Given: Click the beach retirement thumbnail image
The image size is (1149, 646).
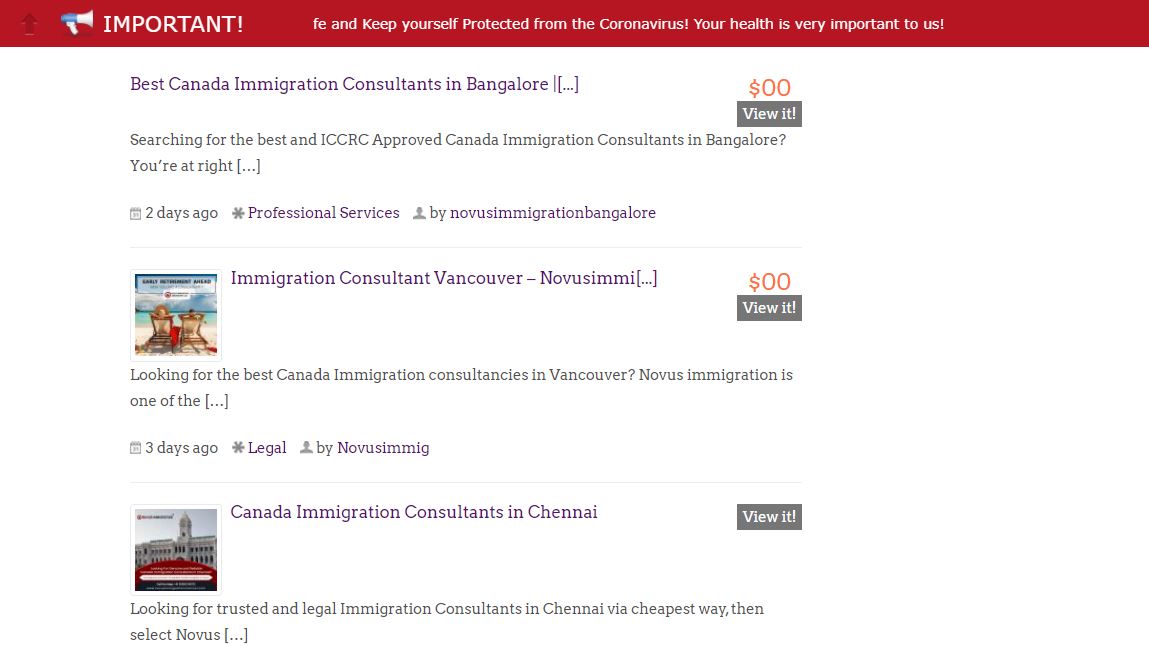Looking at the screenshot, I should (x=176, y=315).
